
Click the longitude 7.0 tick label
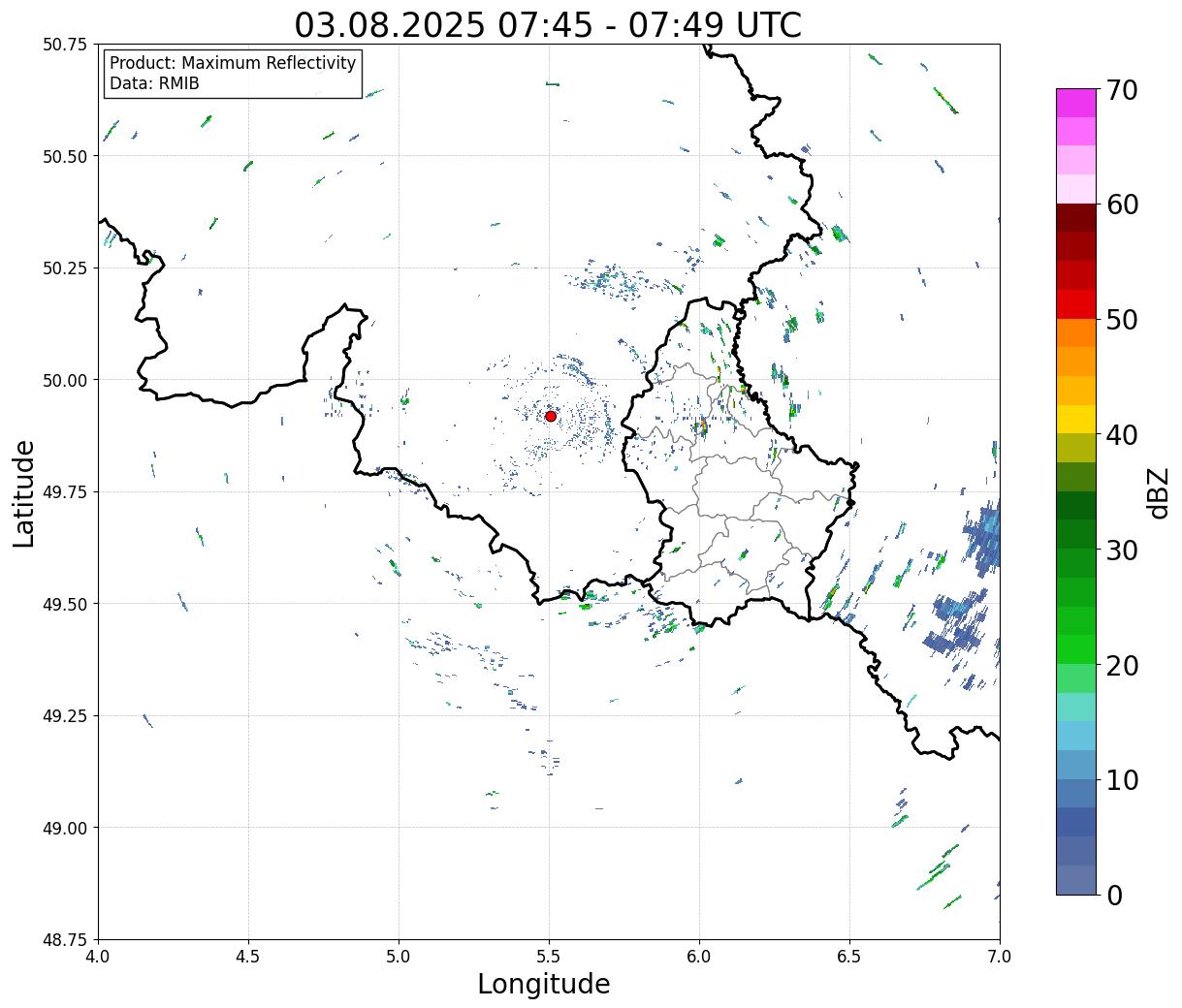tap(1000, 957)
